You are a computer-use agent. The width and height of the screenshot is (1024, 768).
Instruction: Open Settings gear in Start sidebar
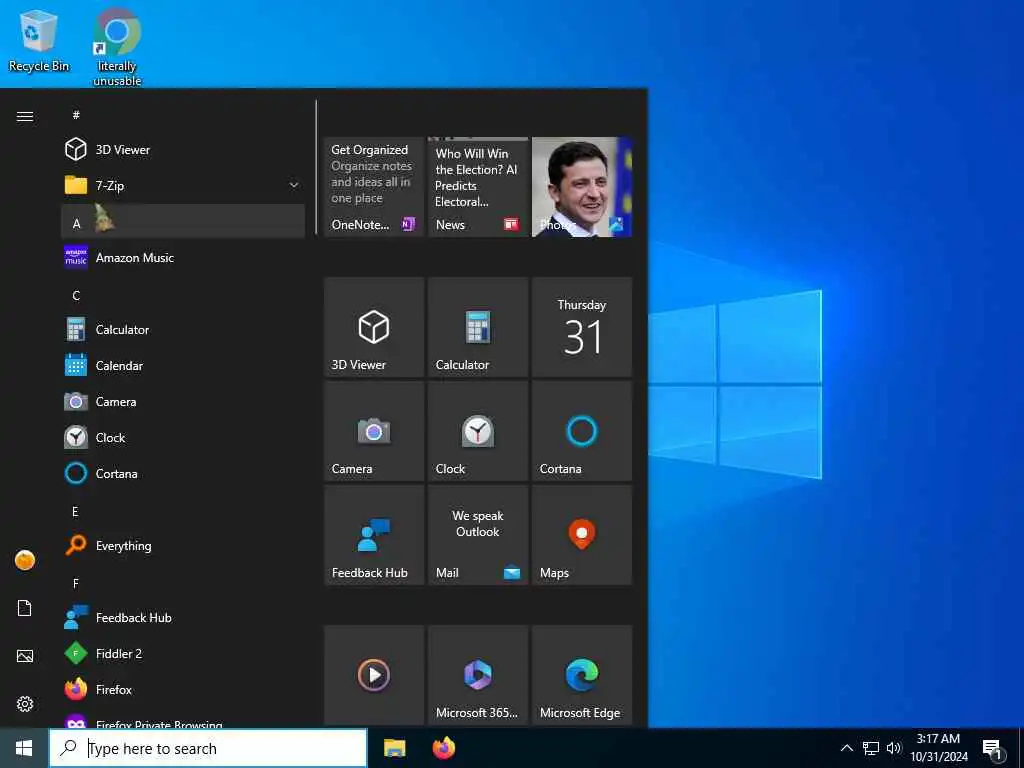[x=25, y=704]
